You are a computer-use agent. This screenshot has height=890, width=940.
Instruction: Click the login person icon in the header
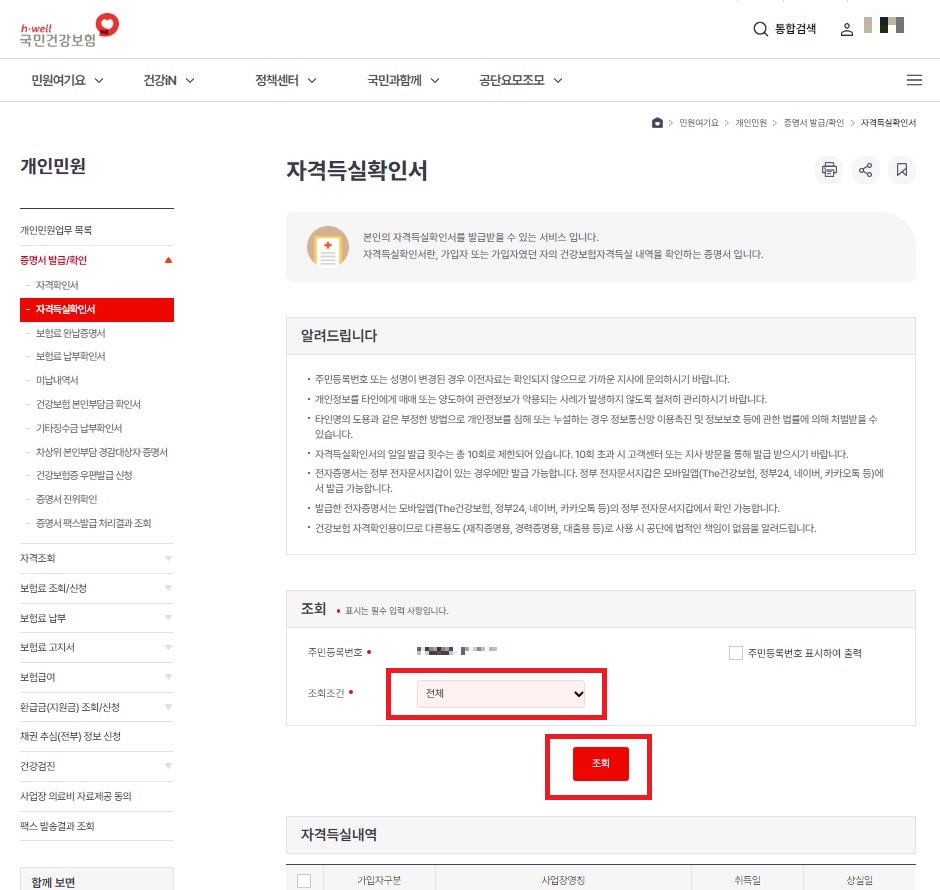pos(846,29)
